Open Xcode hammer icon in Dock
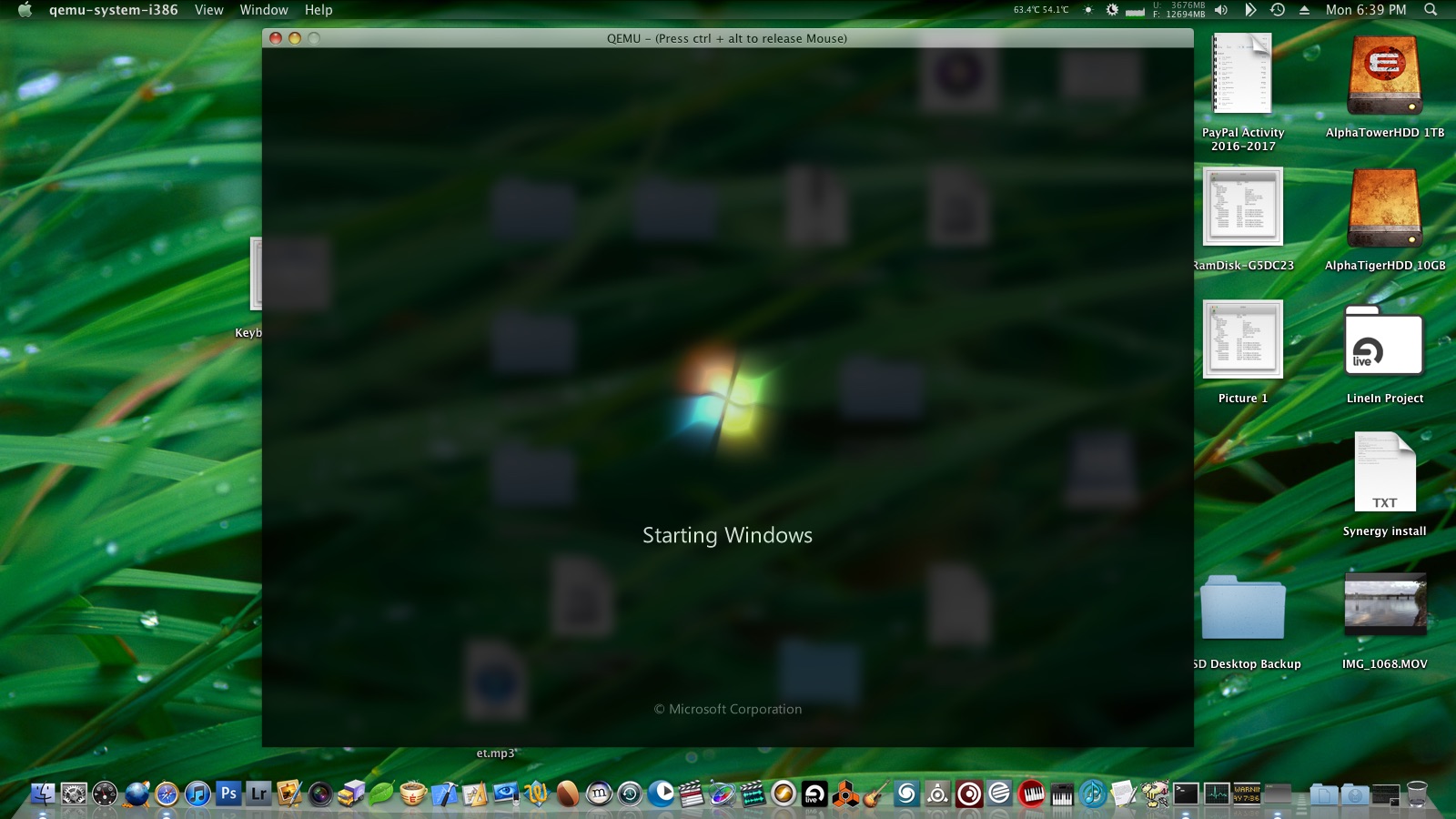Viewport: 1456px width, 819px height. coord(444,794)
